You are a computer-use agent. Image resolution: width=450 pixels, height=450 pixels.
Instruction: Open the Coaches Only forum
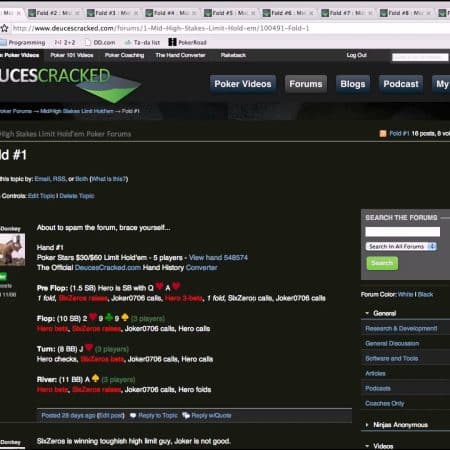(385, 404)
